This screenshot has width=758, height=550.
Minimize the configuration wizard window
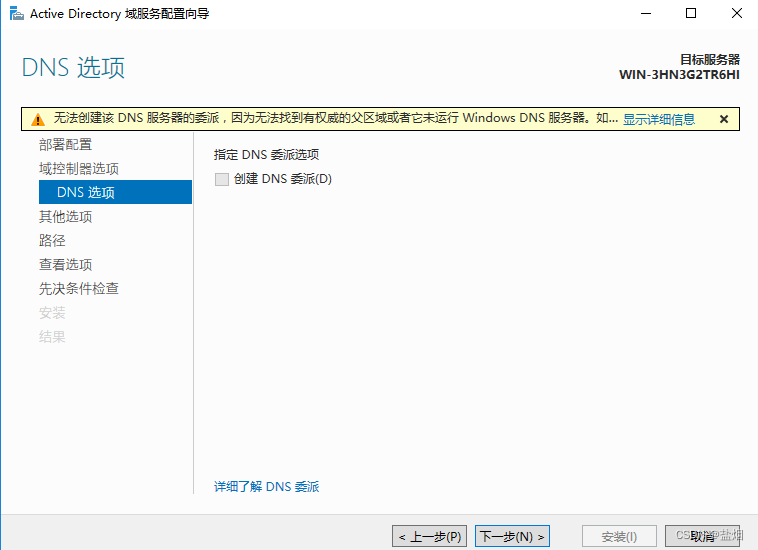coord(646,14)
